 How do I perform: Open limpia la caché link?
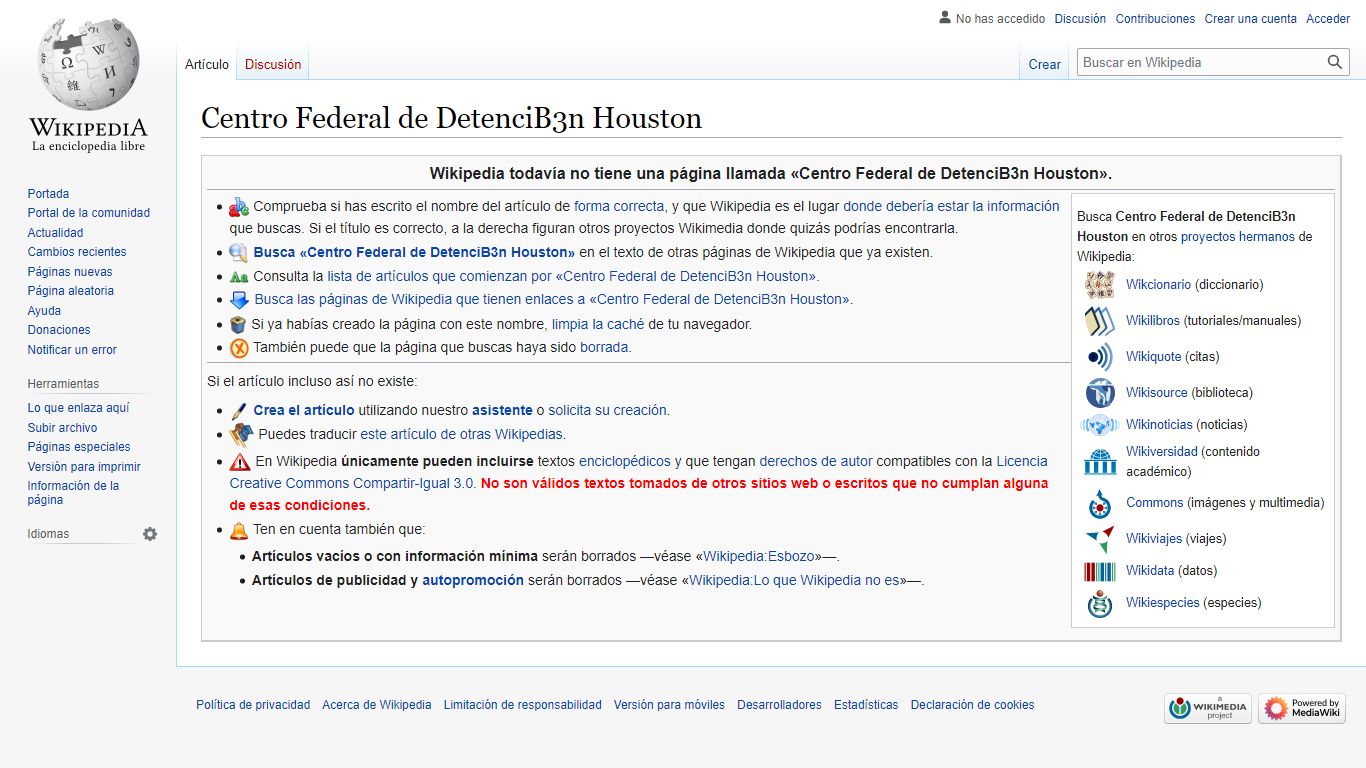point(598,324)
